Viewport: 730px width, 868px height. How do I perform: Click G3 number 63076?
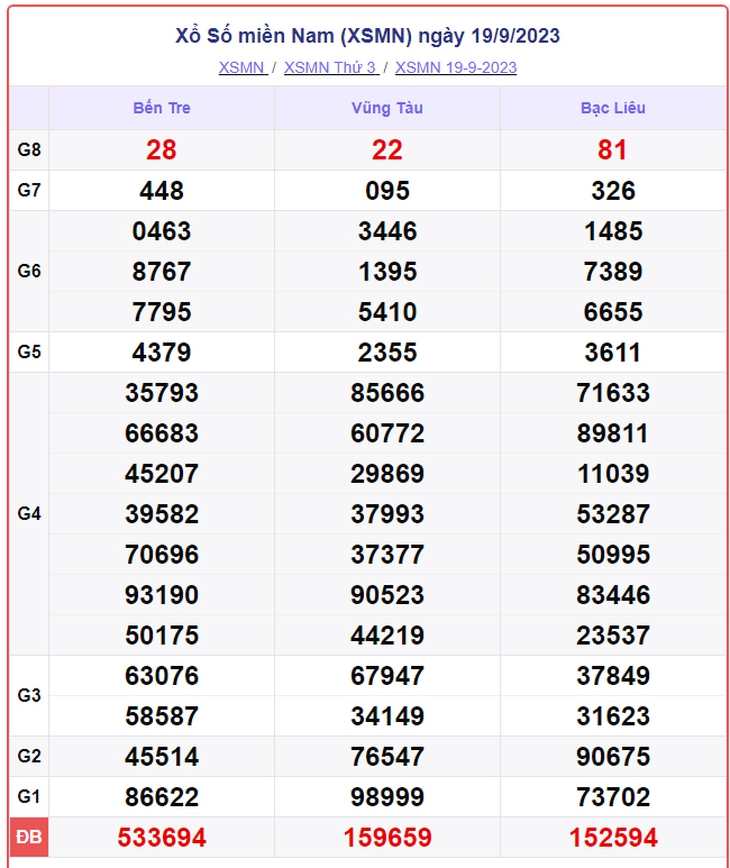point(162,676)
